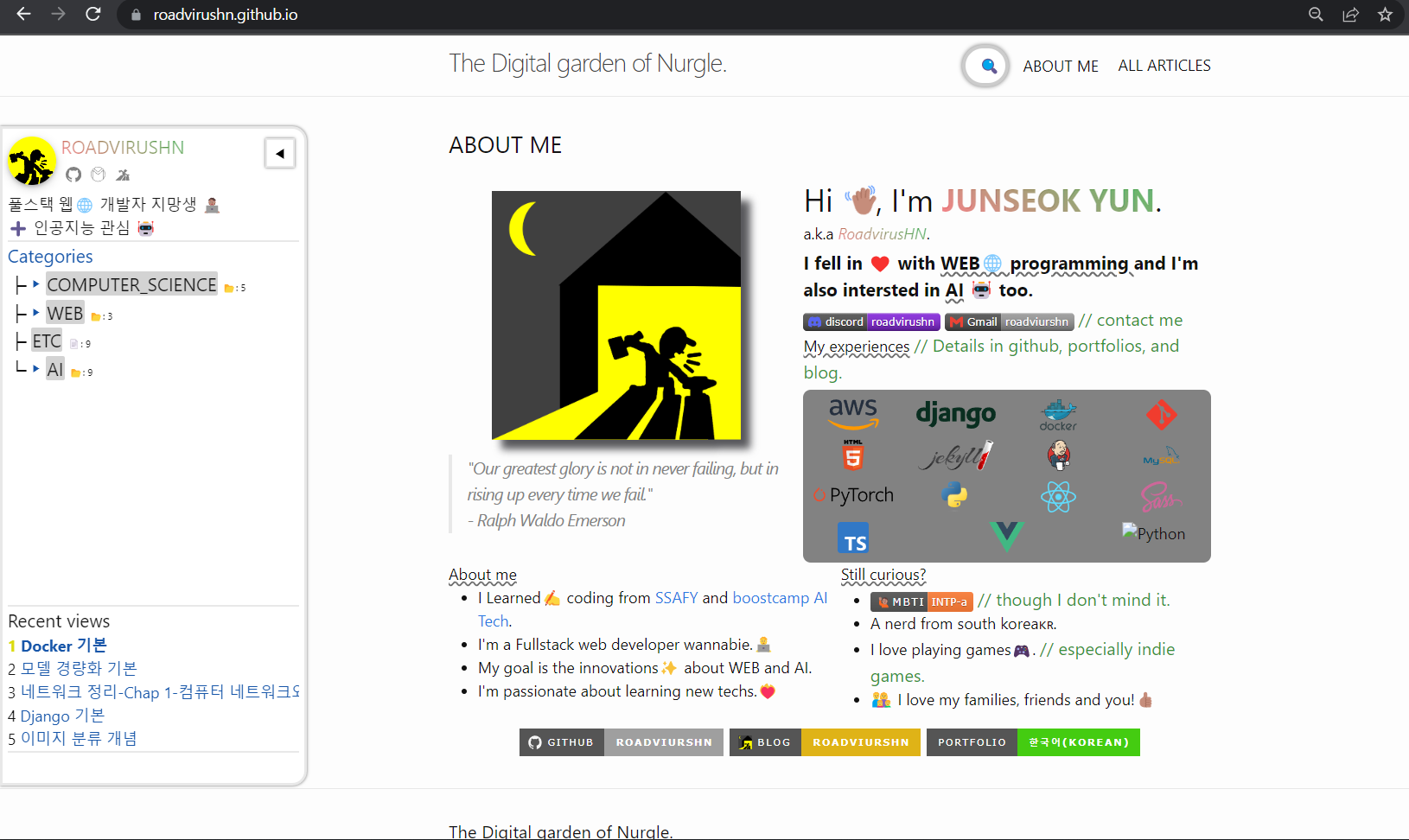Expand the COMPUTER_SCIENCE category arrow

[x=36, y=283]
